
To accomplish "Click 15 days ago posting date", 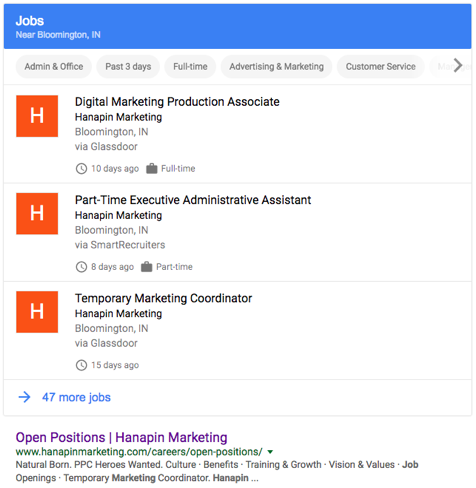I will coord(115,365).
